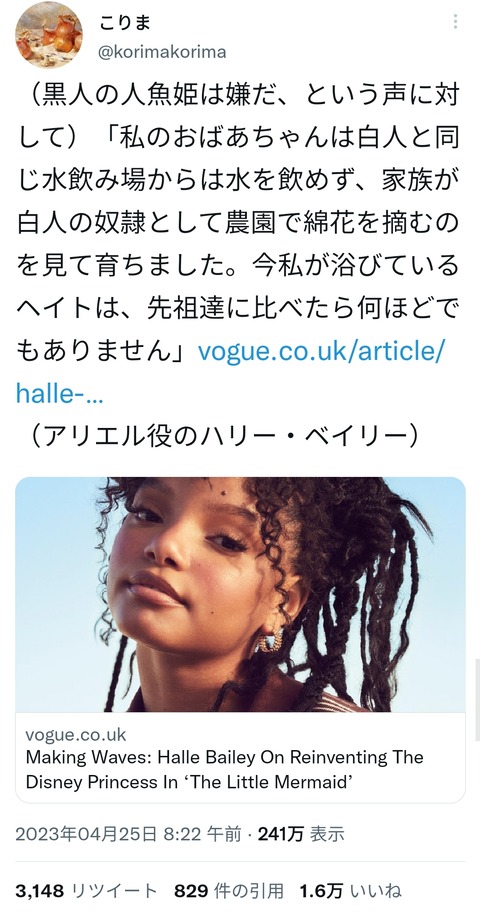
Task: Click the アリエル役のハリー・ベイリー caption line
Action: (x=224, y=436)
